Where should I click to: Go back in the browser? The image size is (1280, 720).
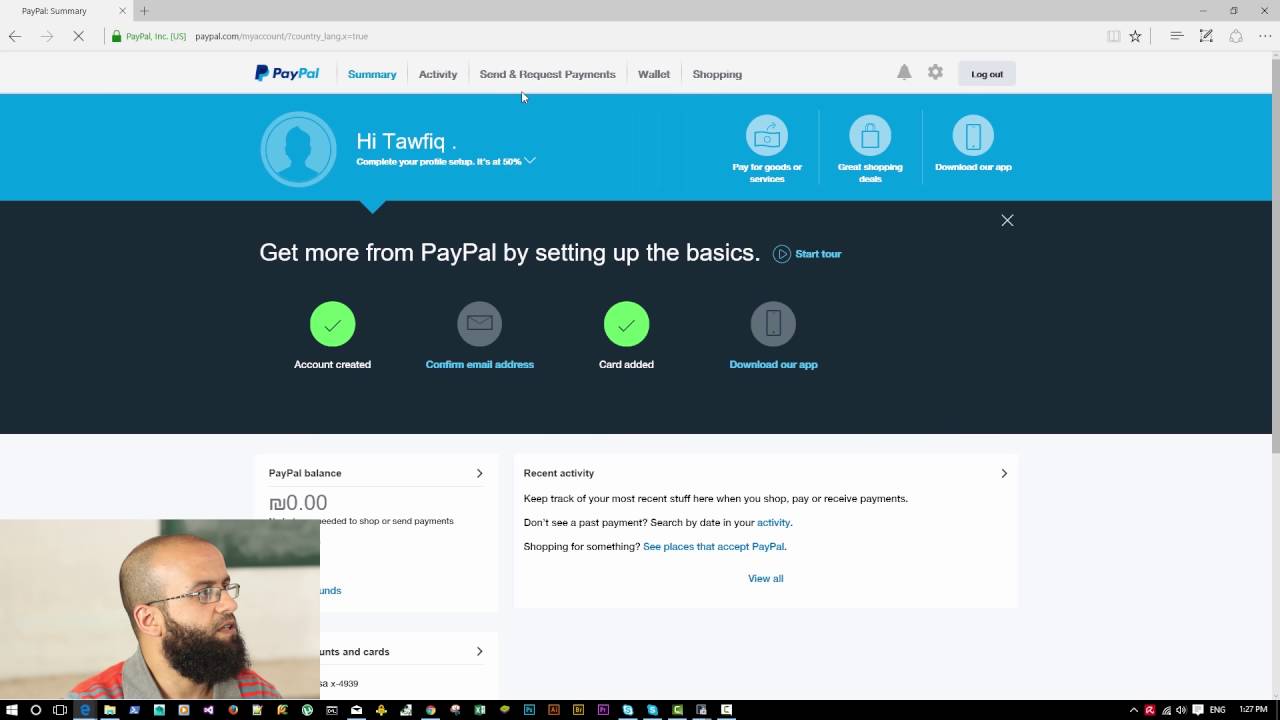coord(15,36)
